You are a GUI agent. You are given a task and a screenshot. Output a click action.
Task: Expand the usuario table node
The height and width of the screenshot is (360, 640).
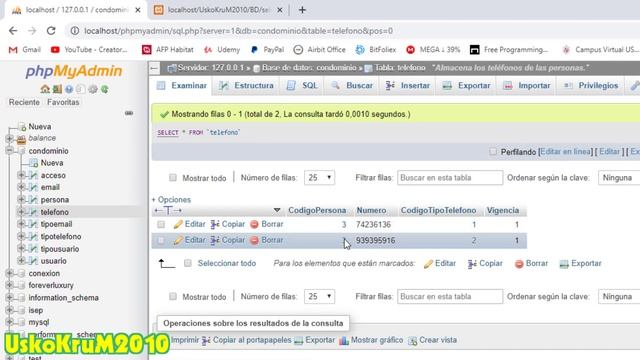point(21,260)
